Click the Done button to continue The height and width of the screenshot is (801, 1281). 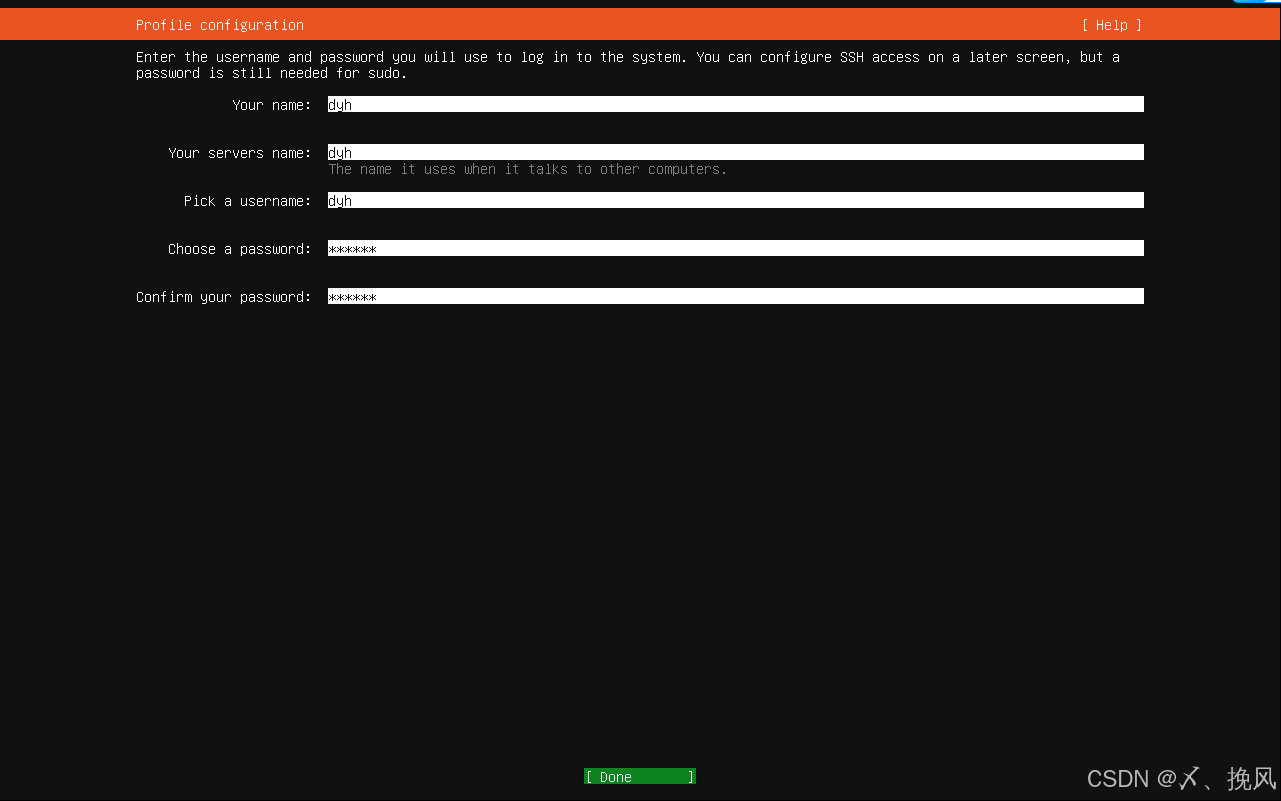[639, 776]
